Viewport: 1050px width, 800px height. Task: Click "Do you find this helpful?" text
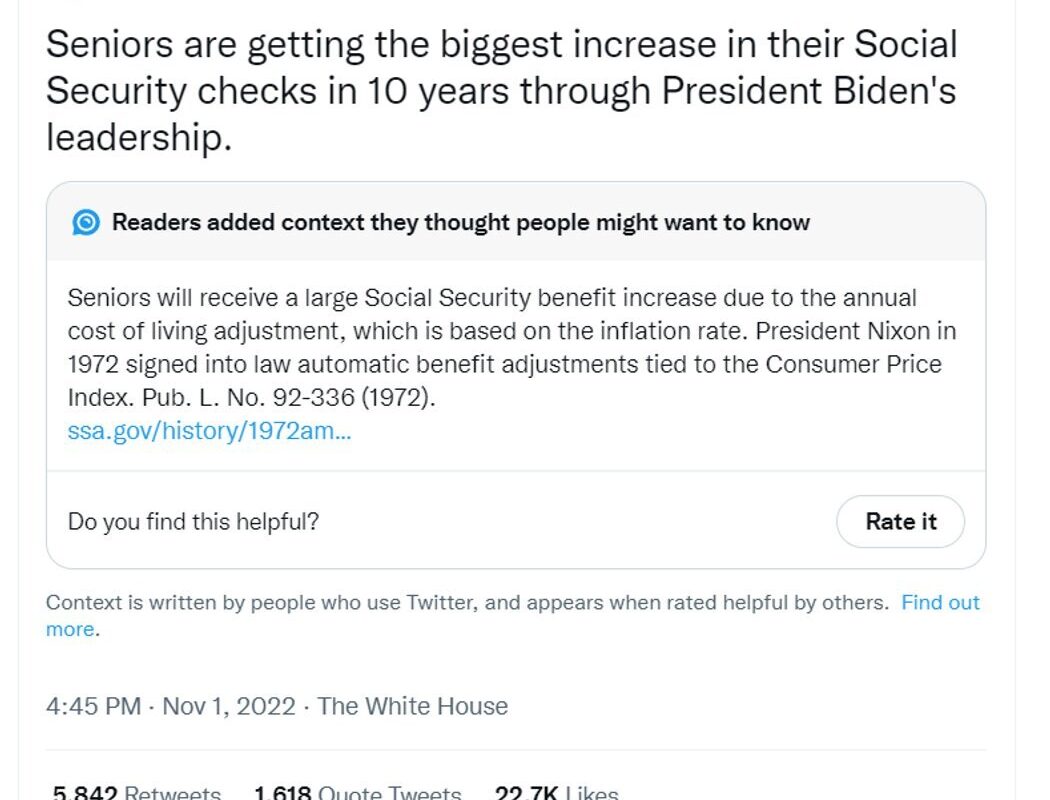pos(194,522)
